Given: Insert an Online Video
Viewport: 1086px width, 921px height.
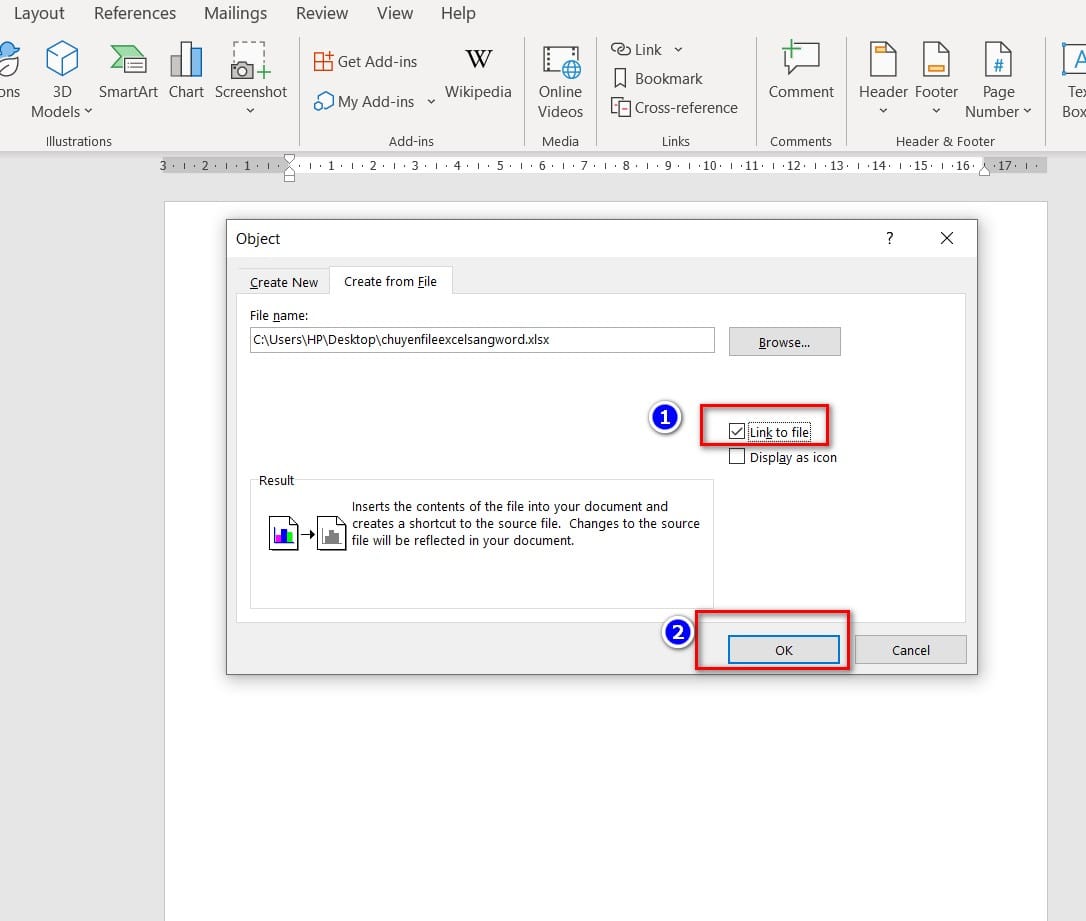Looking at the screenshot, I should (560, 82).
